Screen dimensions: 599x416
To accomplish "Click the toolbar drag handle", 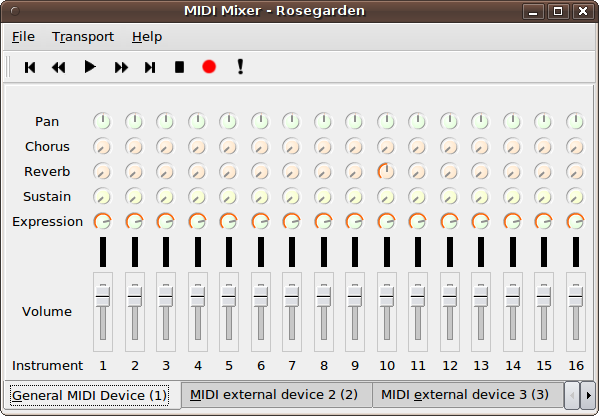I will tap(8, 67).
